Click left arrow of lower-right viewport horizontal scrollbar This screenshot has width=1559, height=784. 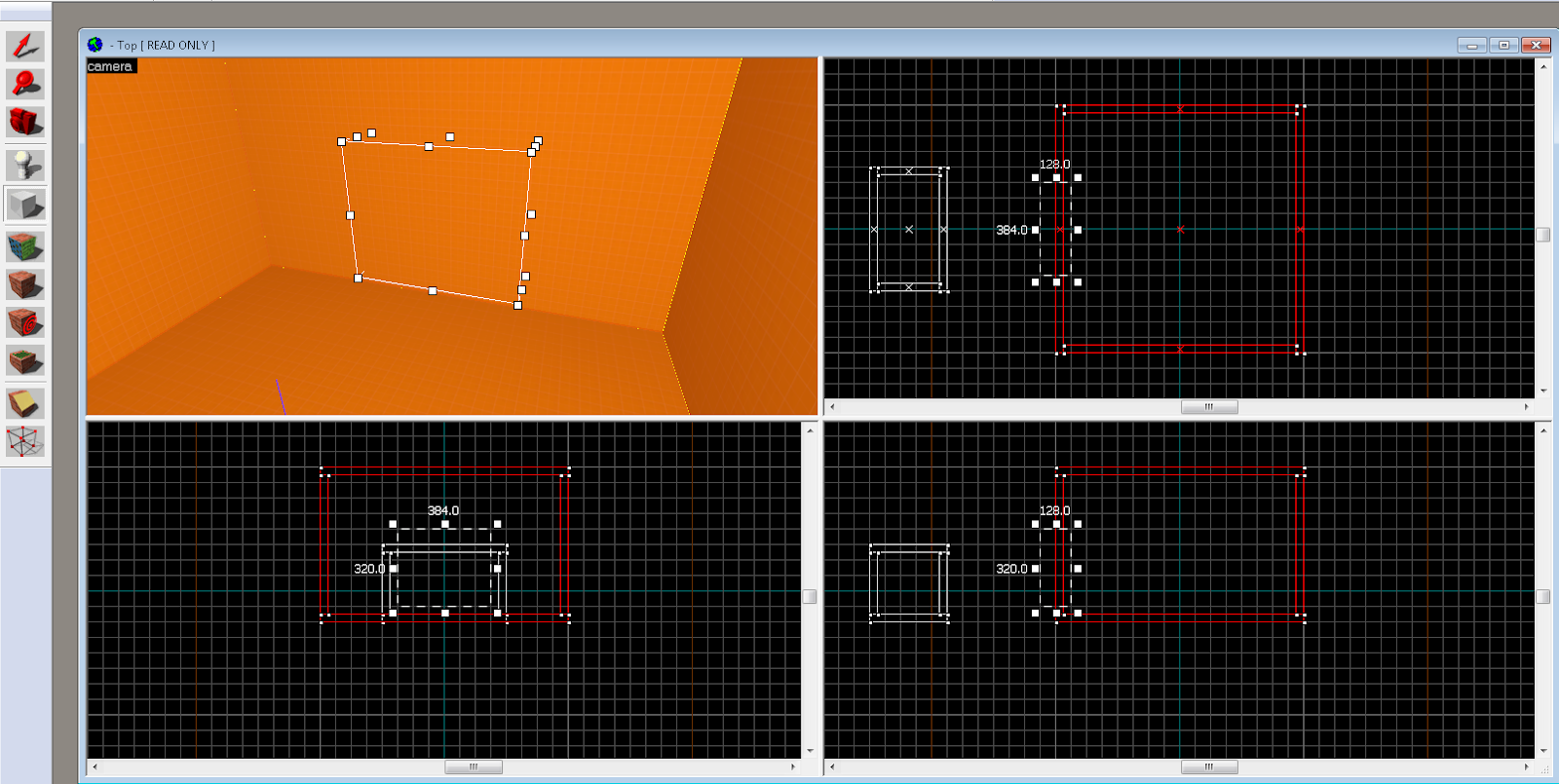(831, 766)
